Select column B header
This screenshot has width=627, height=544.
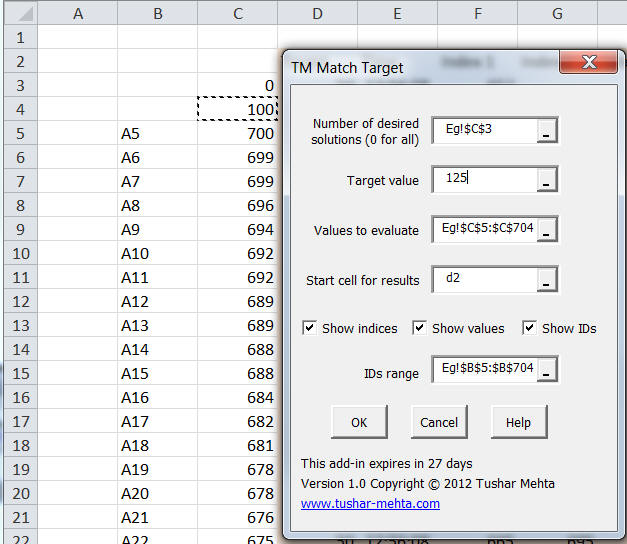(x=157, y=13)
